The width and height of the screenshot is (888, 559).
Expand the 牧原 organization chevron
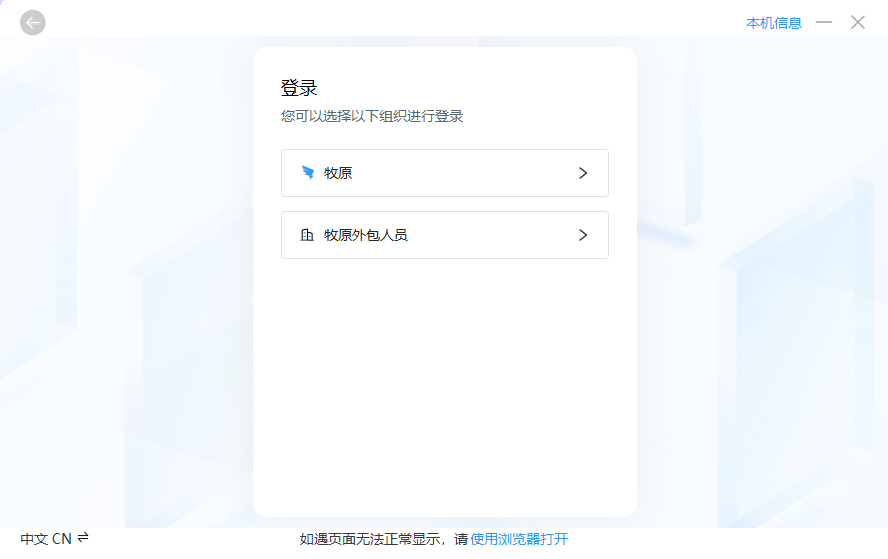pos(583,173)
